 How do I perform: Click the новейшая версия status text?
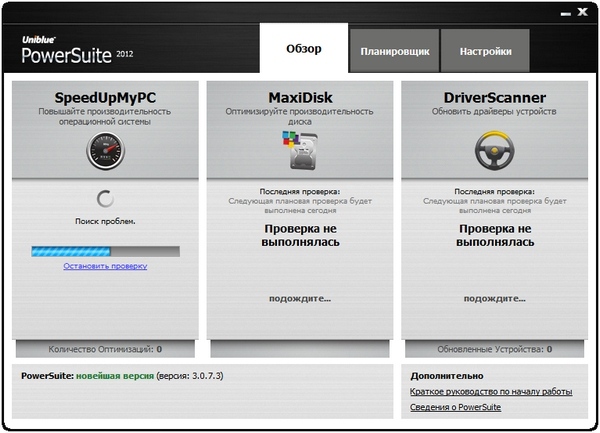pos(115,376)
